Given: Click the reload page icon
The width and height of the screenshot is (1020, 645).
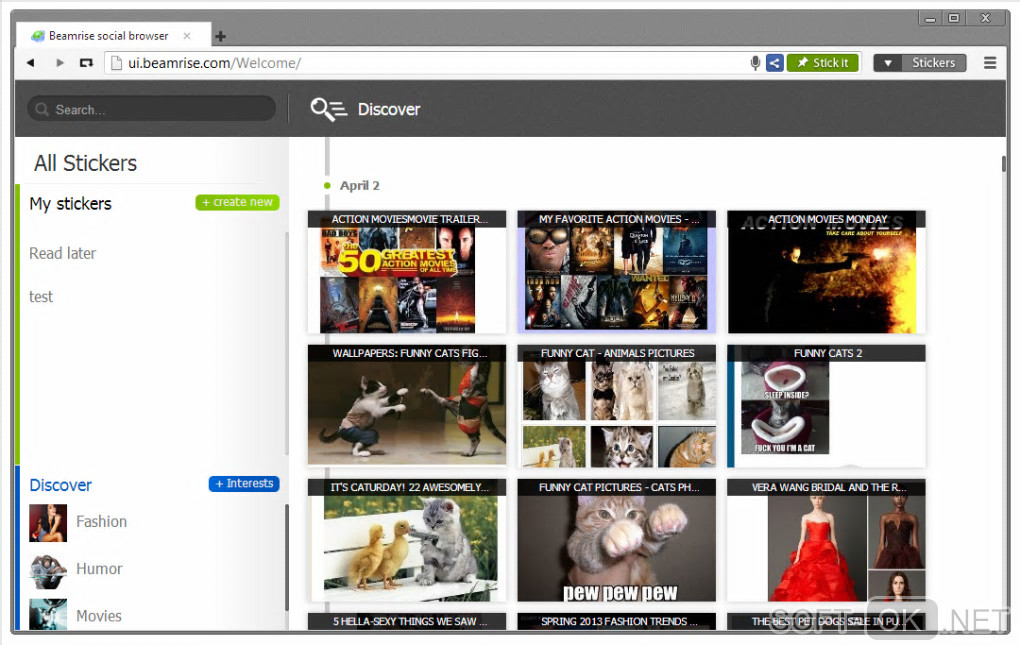Looking at the screenshot, I should click(x=86, y=63).
